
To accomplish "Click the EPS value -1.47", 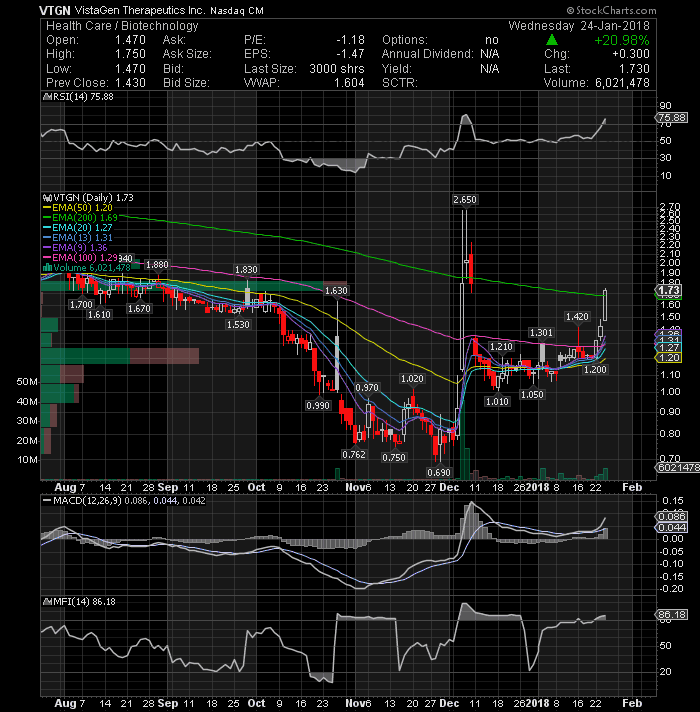I will (x=350, y=54).
